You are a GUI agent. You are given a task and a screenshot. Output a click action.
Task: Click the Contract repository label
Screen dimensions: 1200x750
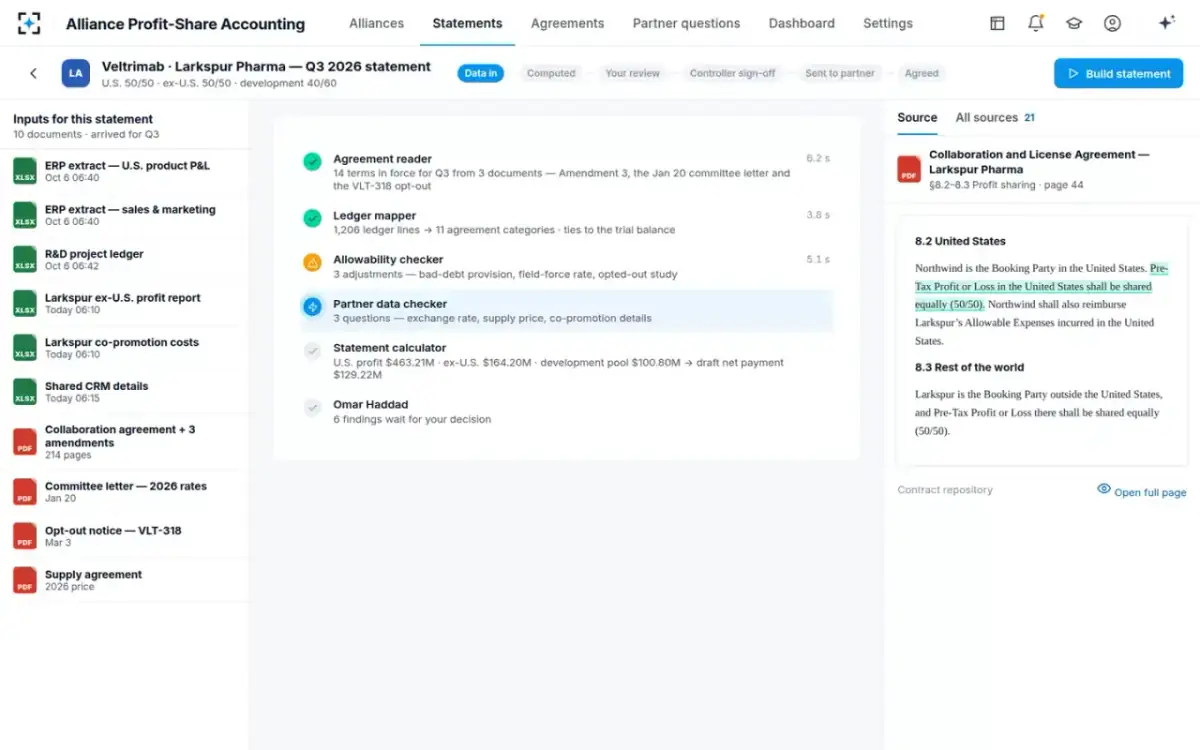tap(945, 490)
